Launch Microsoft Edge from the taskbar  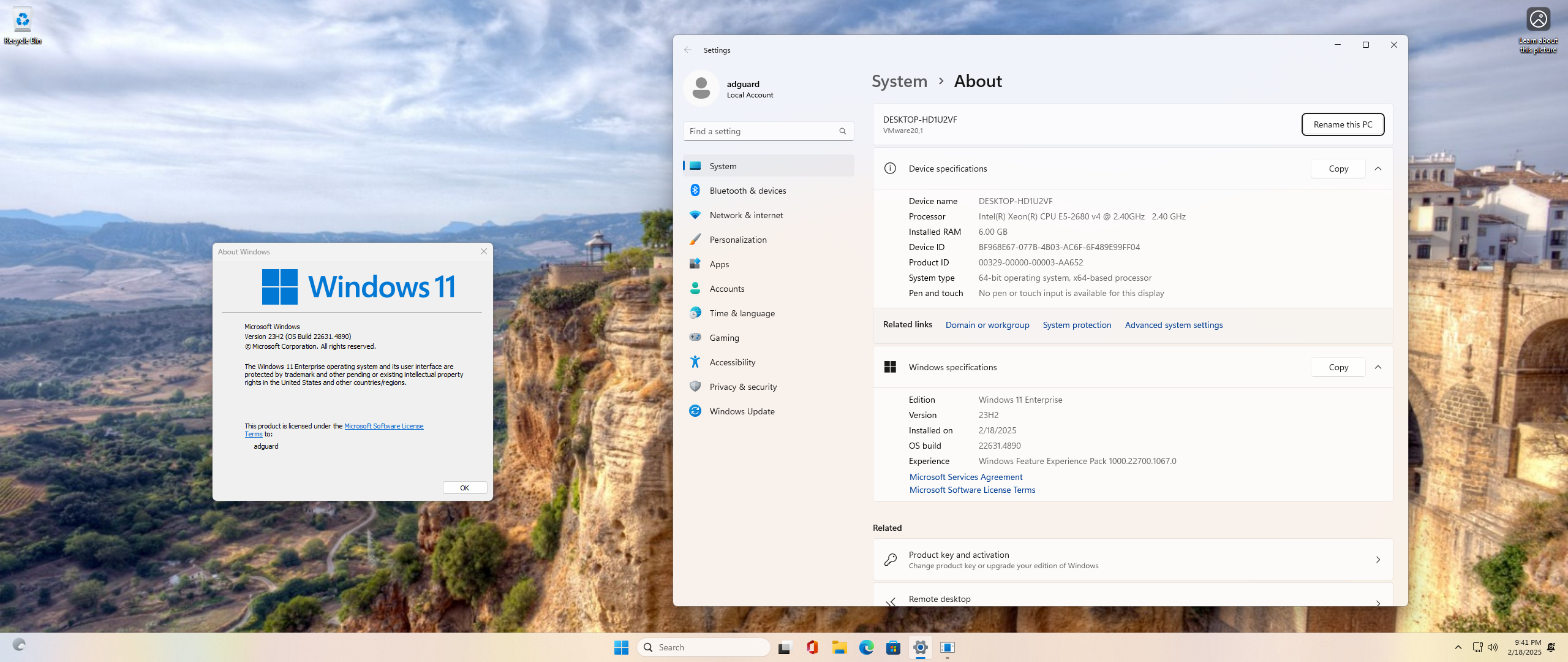(866, 647)
